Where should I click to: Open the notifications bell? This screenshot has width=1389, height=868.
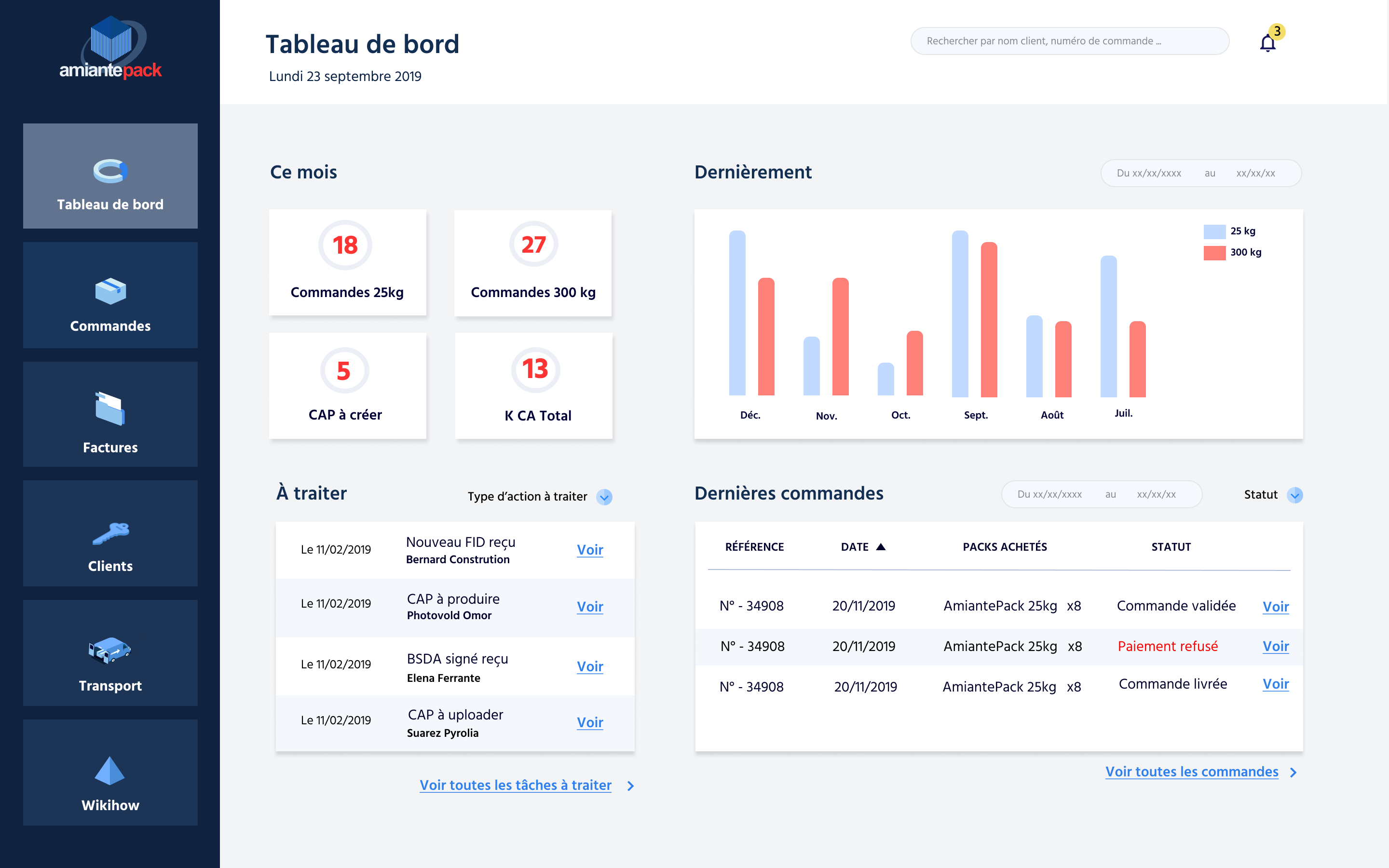(x=1267, y=43)
